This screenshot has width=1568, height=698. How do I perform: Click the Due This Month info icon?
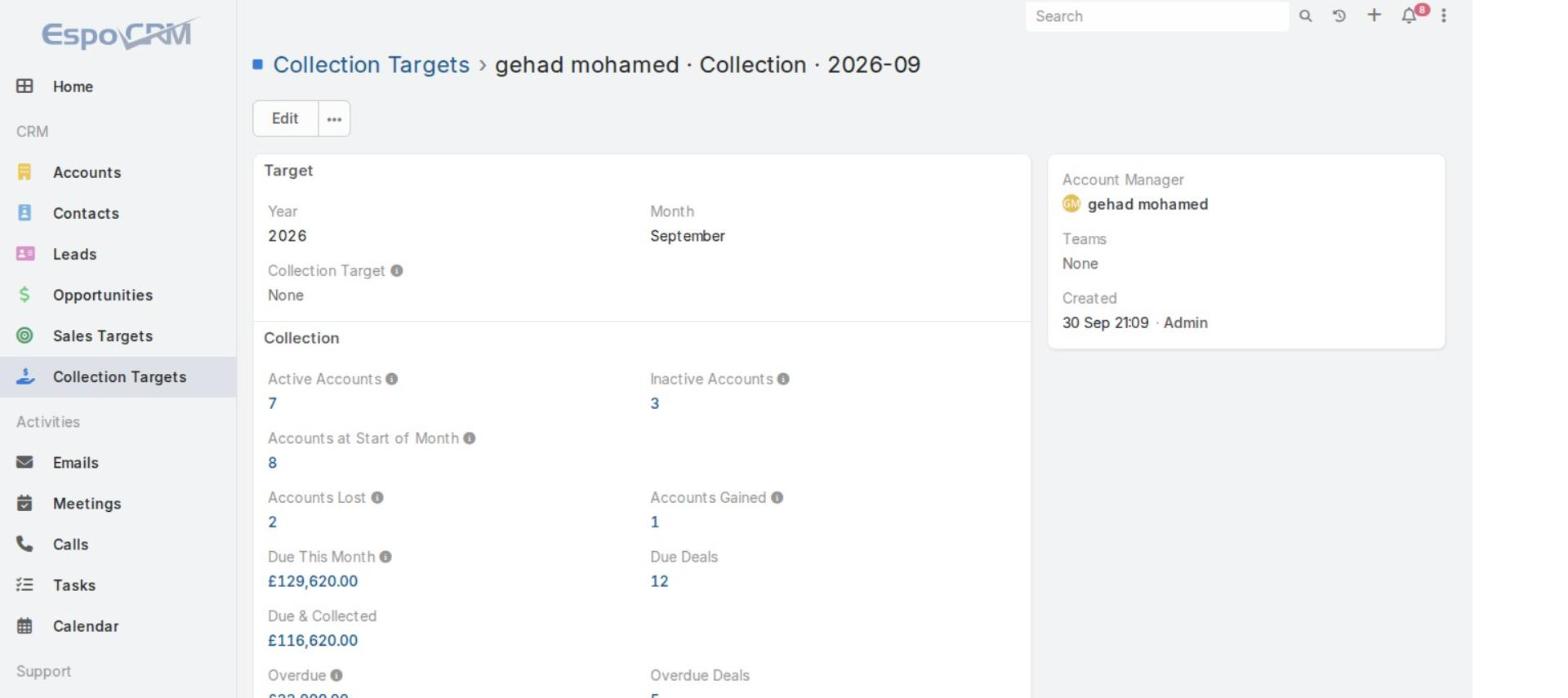386,557
